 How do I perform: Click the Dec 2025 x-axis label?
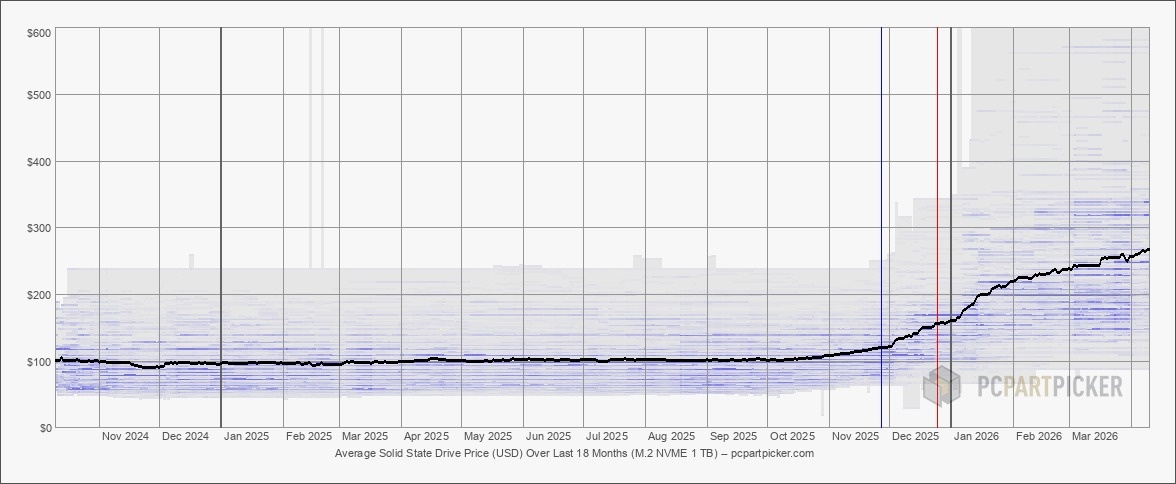point(915,437)
